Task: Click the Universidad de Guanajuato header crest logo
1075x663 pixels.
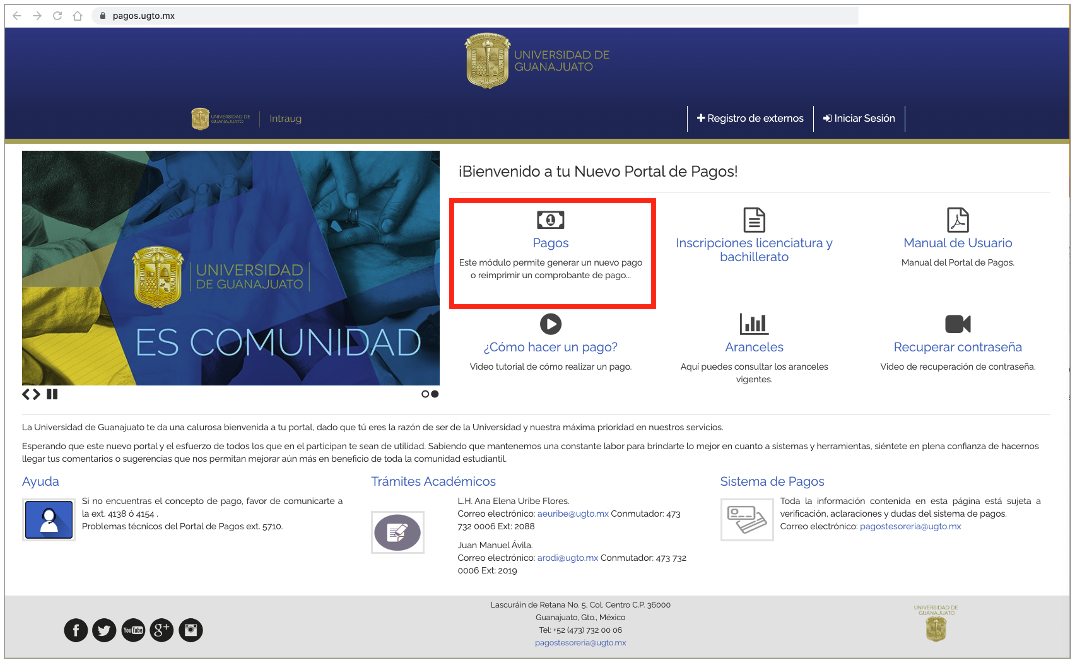Action: [x=537, y=61]
